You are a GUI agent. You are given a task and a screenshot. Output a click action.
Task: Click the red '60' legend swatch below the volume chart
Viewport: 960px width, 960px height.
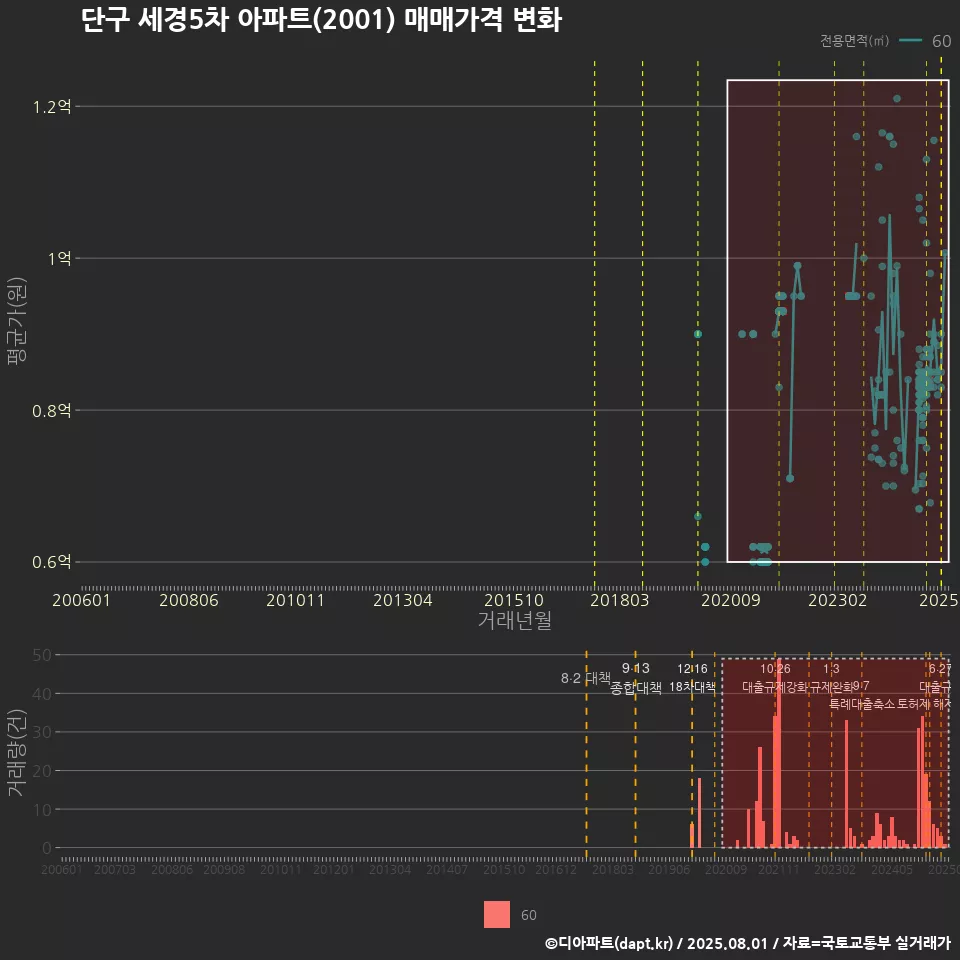pyautogui.click(x=497, y=914)
